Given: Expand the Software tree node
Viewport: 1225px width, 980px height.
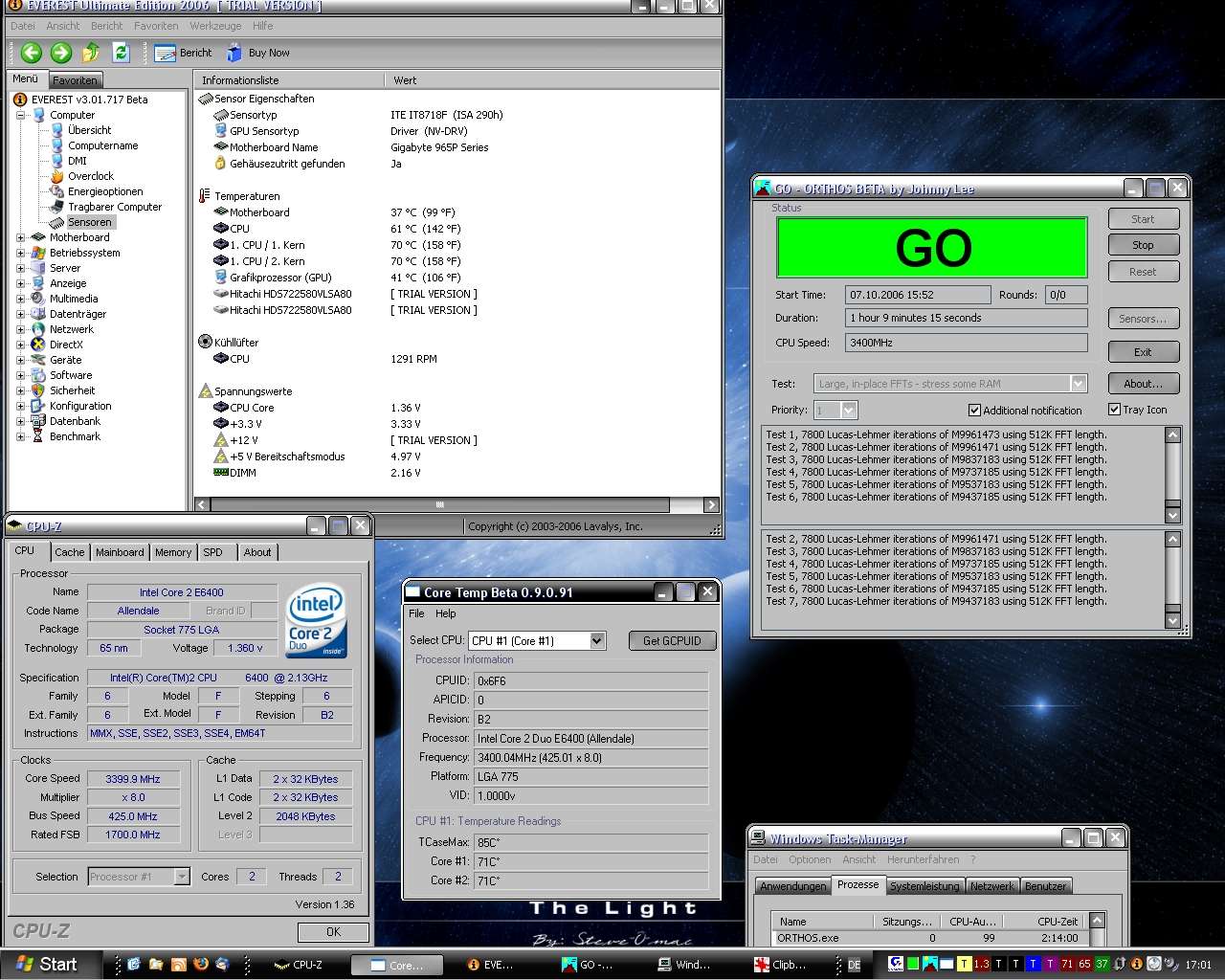Looking at the screenshot, I should 21,375.
